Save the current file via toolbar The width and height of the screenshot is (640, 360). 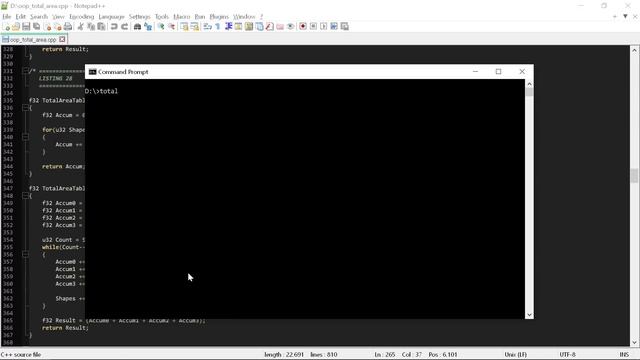click(26, 27)
